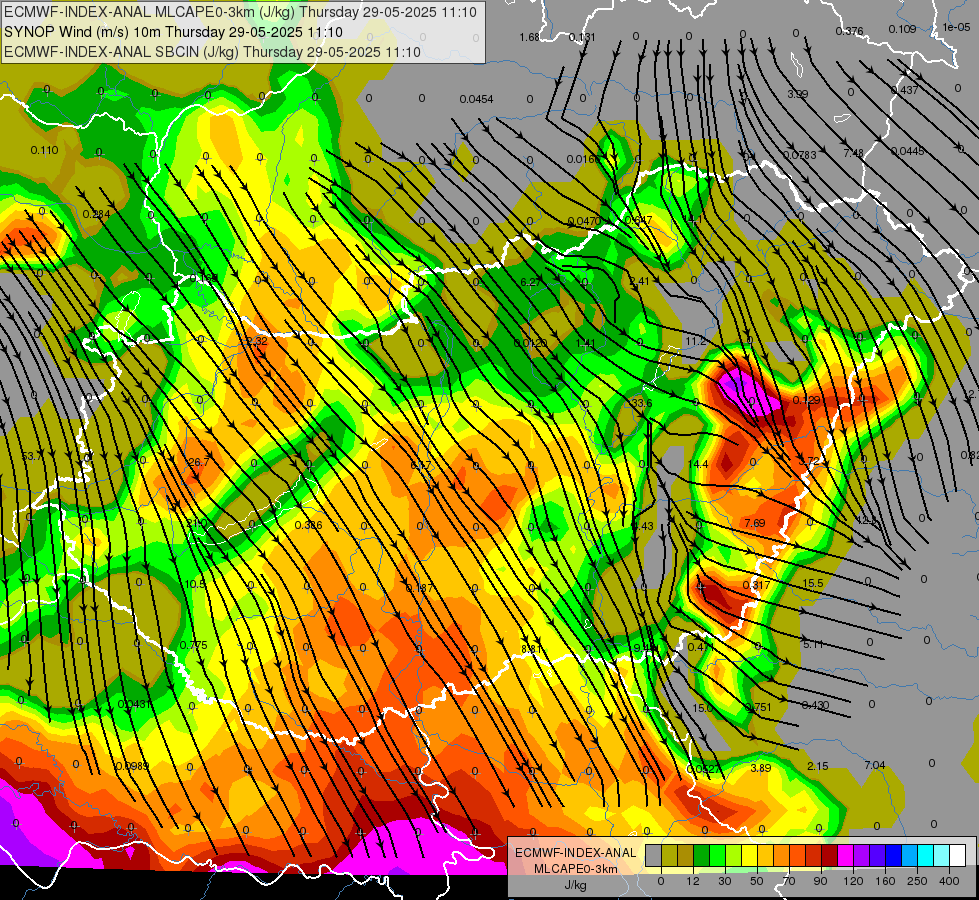The width and height of the screenshot is (979, 900).
Task: Click the map value 0.751
Action: 758,707
